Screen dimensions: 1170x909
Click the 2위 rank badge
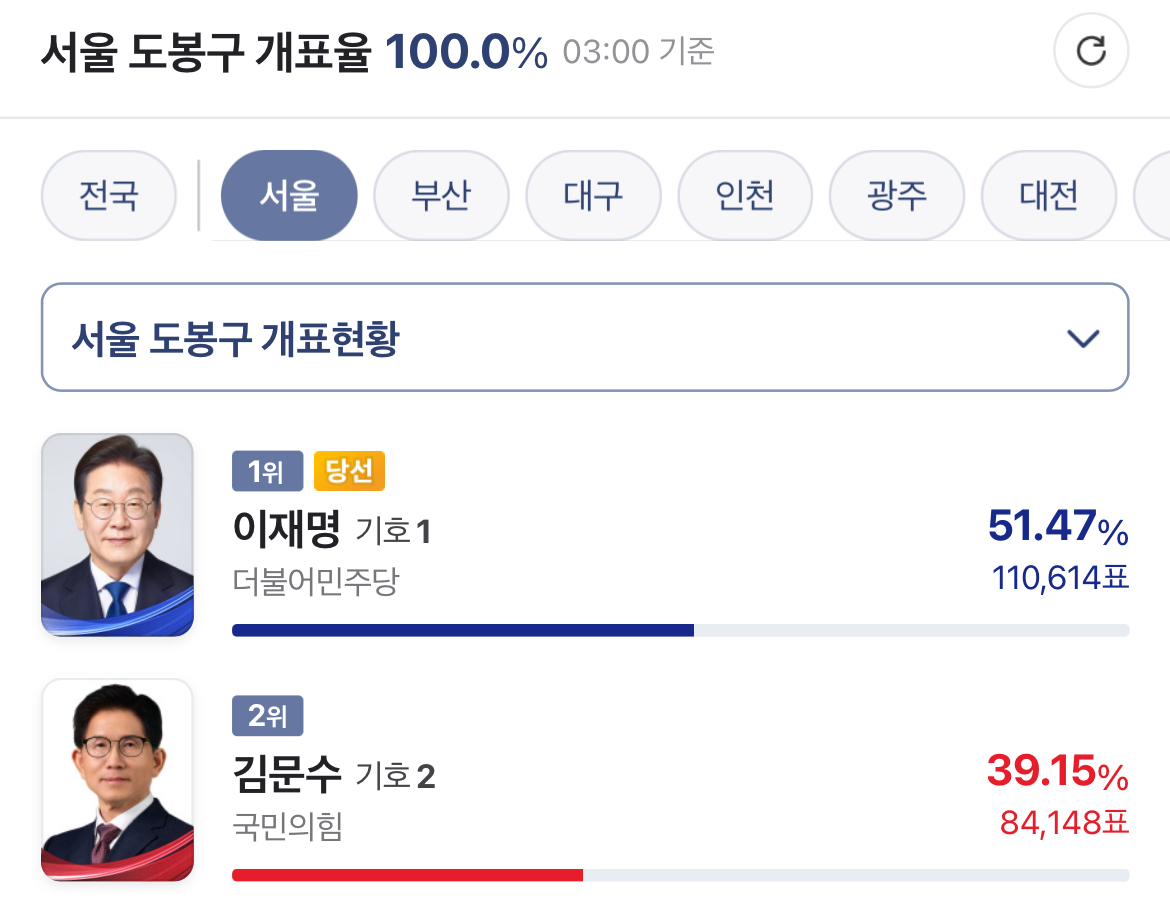click(x=267, y=716)
